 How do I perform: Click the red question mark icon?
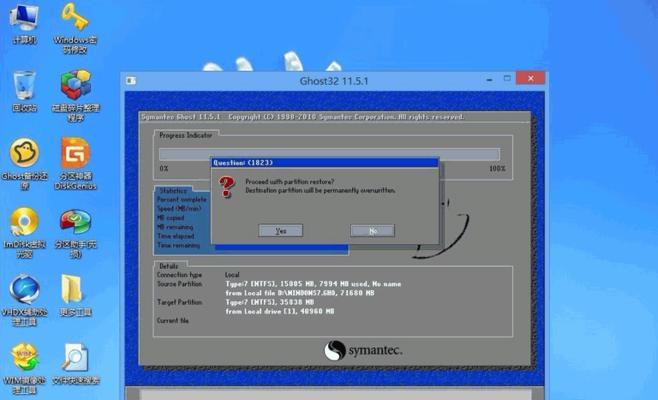coord(227,187)
